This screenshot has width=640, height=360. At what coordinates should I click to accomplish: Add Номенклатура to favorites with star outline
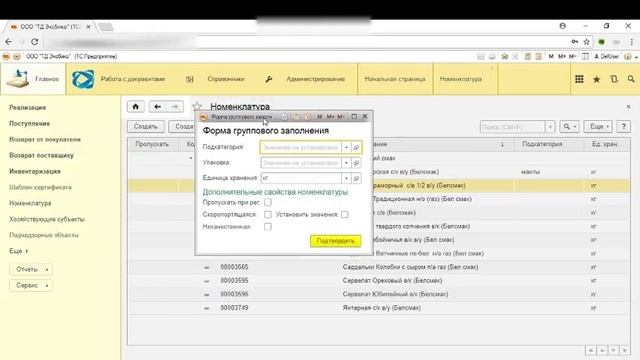tap(197, 107)
